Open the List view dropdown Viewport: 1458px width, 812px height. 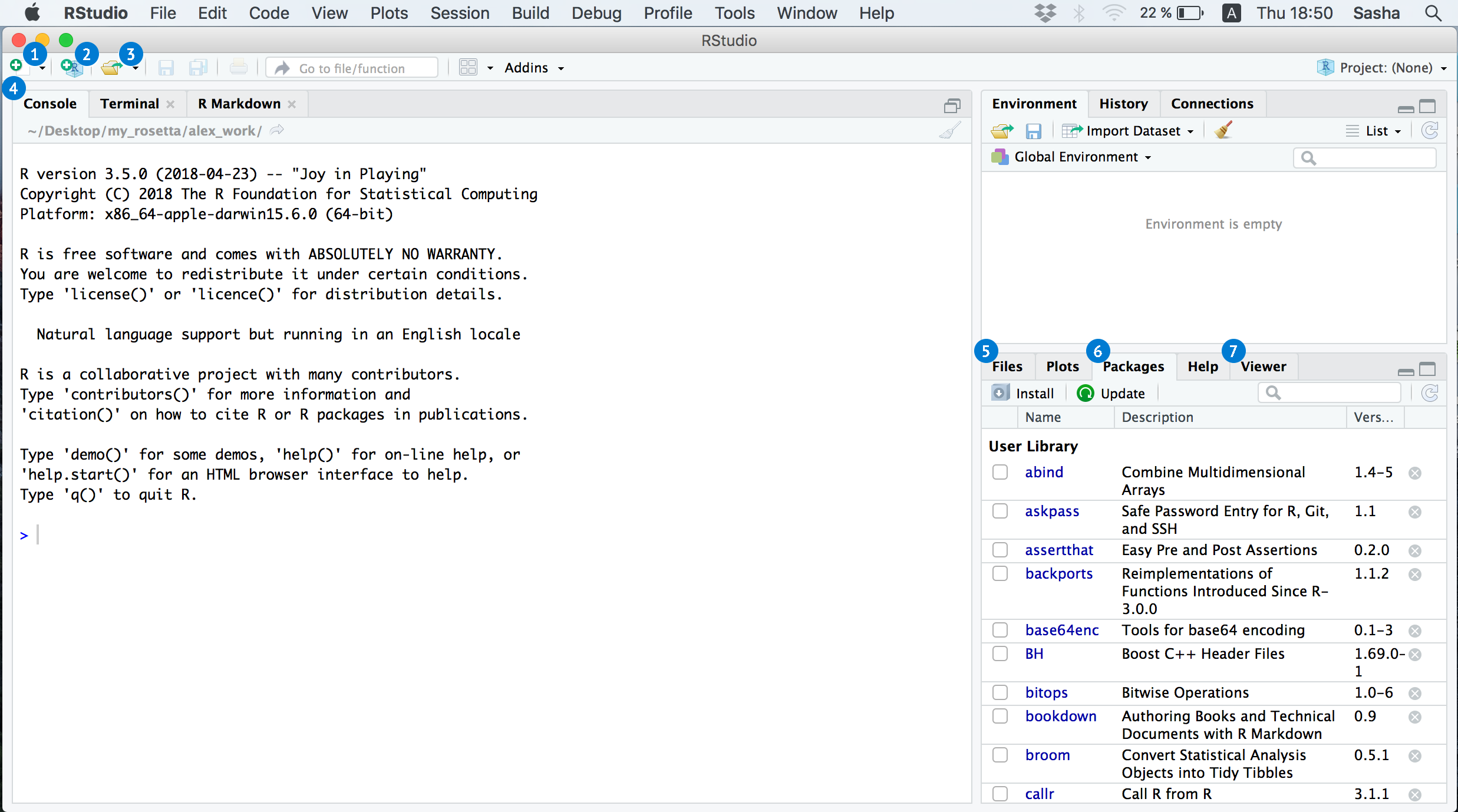point(1374,131)
